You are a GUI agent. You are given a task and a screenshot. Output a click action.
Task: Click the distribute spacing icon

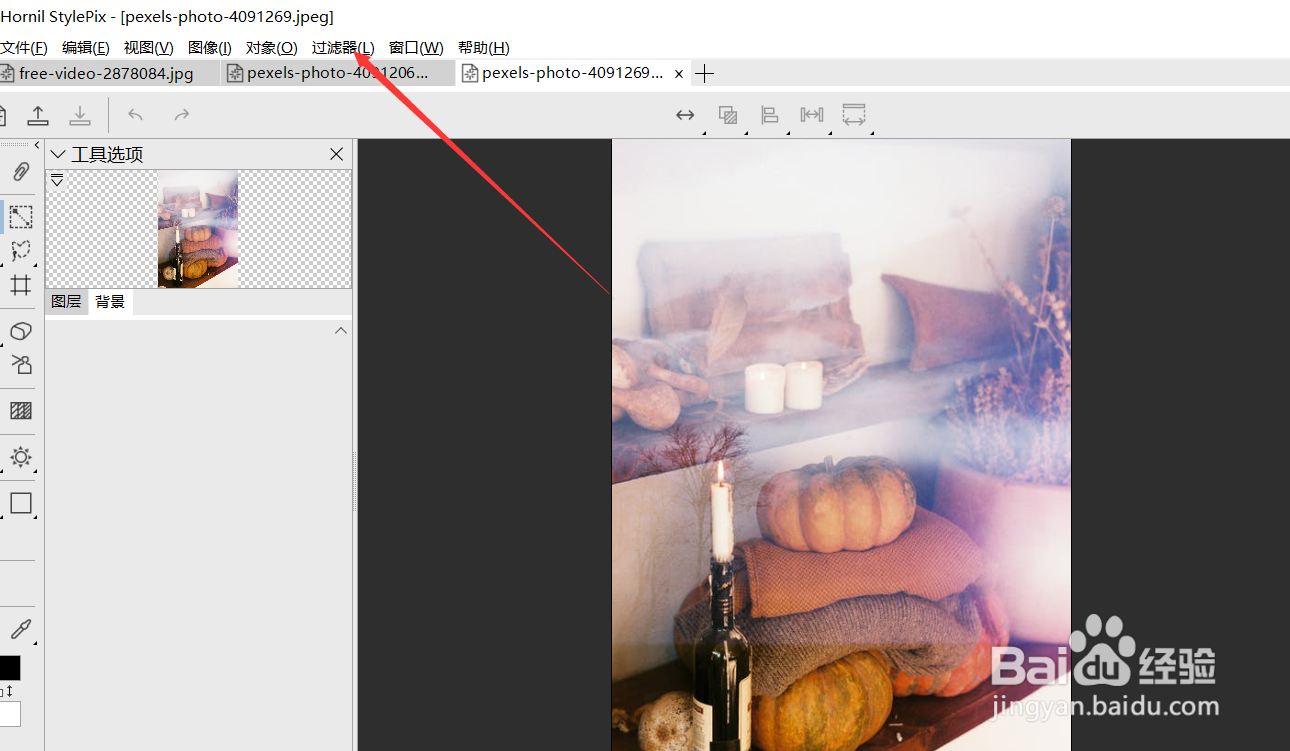pyautogui.click(x=812, y=115)
